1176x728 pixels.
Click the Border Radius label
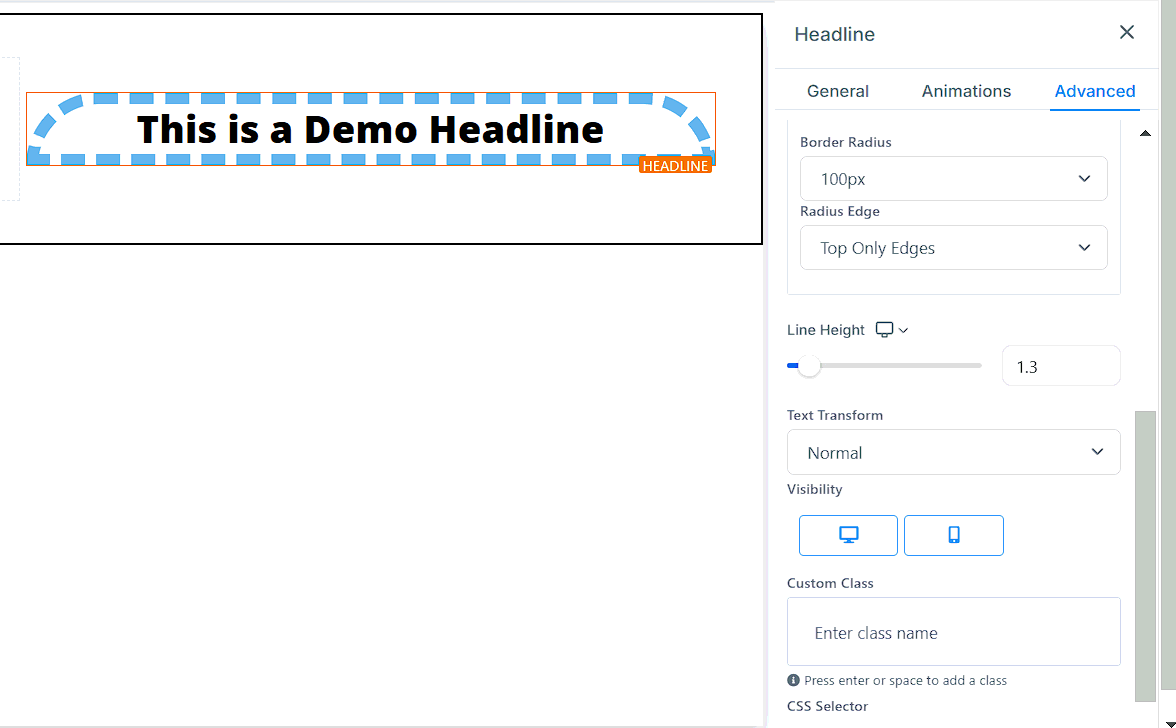[845, 142]
